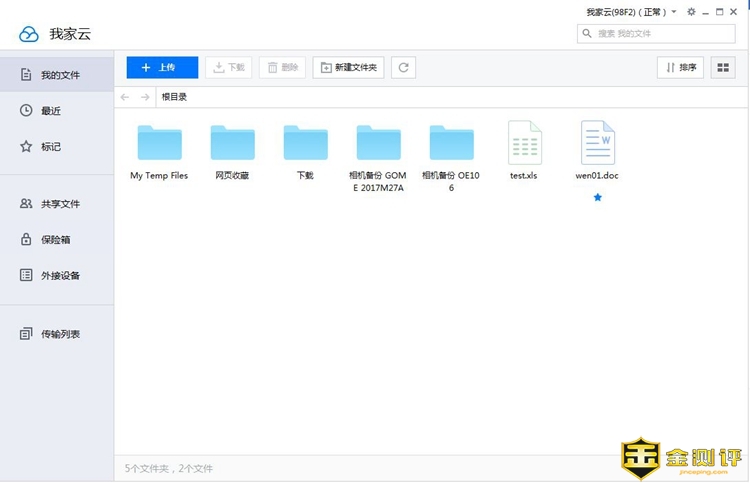Open 保险箱 safe box in sidebar
Viewport: 750px width, 483px height.
[x=55, y=240]
